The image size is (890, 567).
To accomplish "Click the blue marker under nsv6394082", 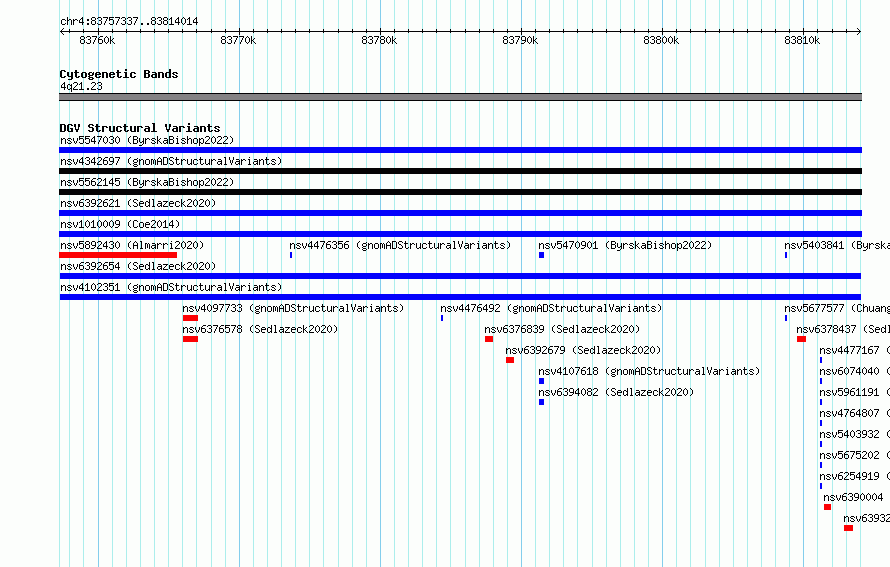I will coord(541,402).
